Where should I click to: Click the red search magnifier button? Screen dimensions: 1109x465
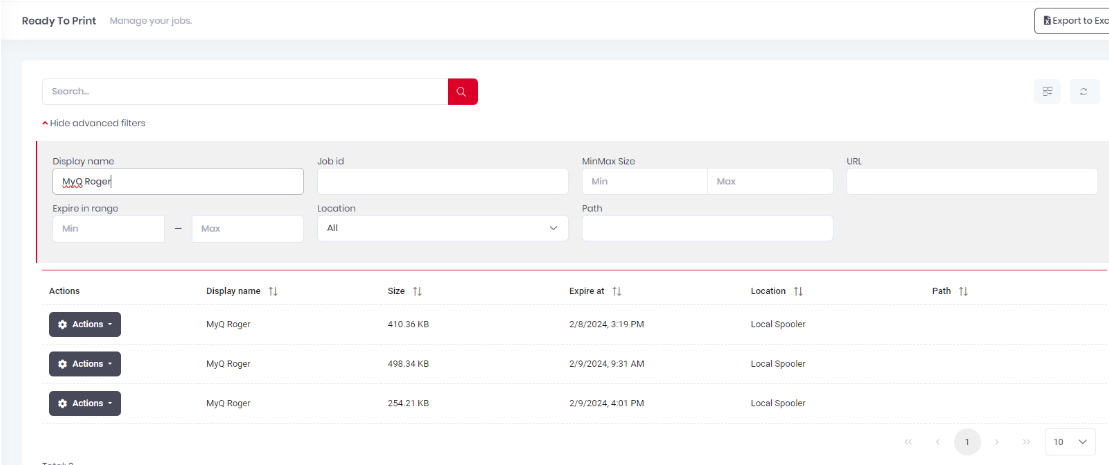pyautogui.click(x=463, y=91)
